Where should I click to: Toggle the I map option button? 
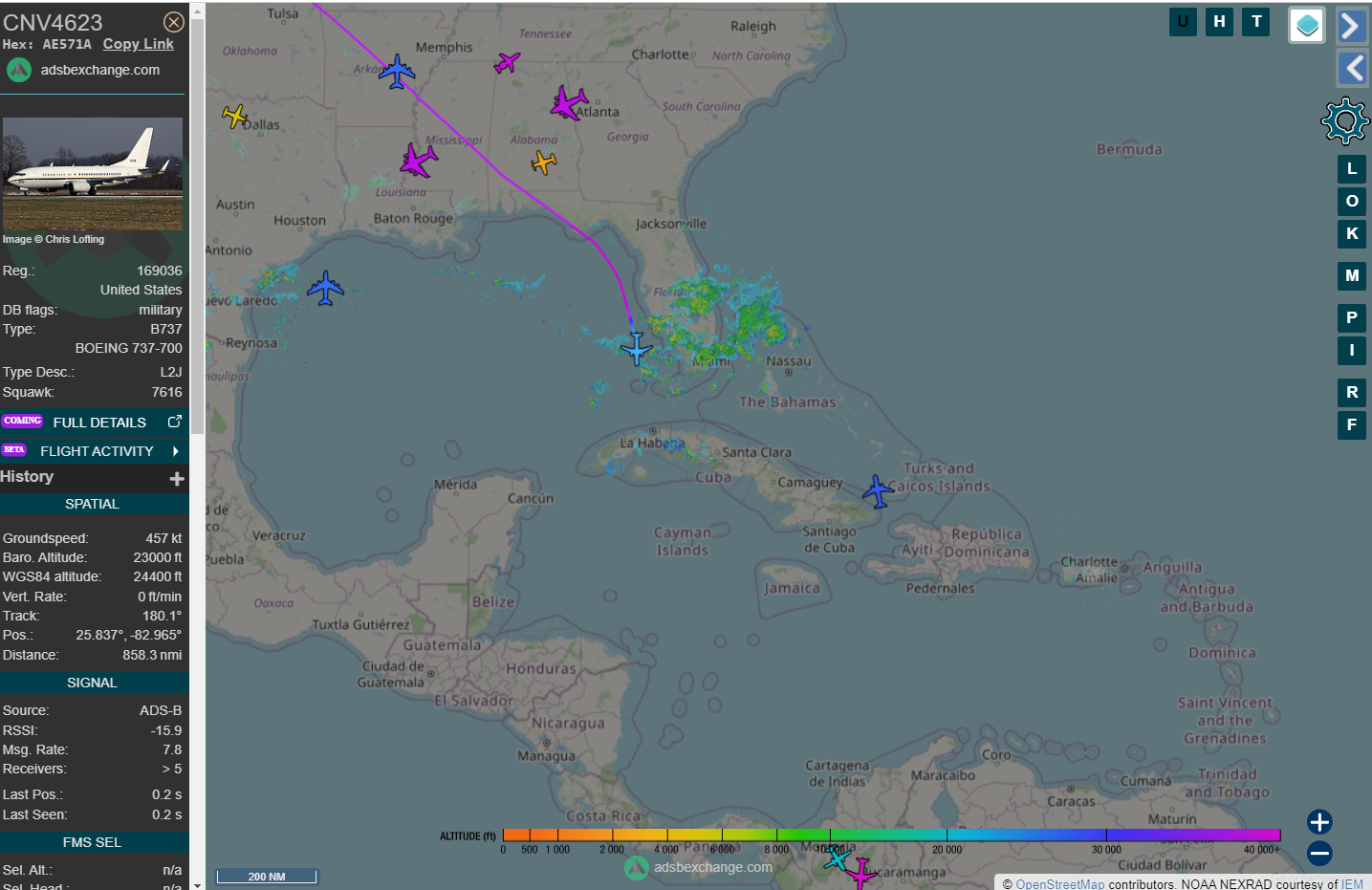pos(1352,351)
